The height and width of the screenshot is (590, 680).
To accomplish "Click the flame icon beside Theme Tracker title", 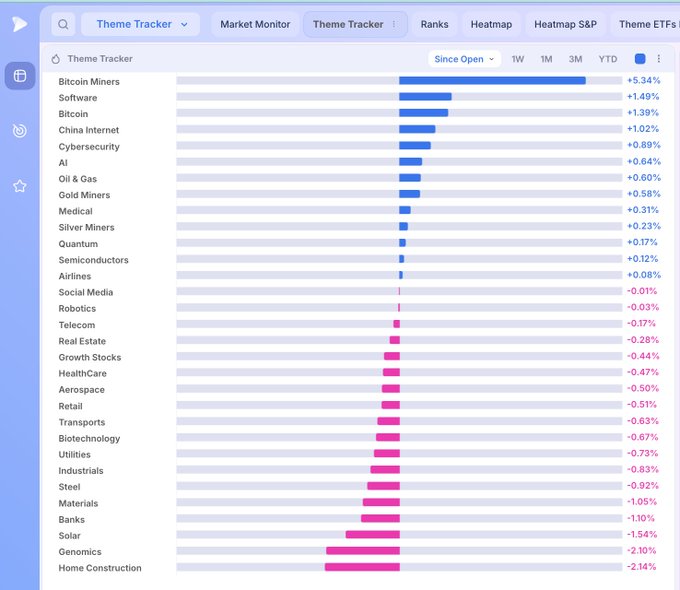I will coord(56,59).
